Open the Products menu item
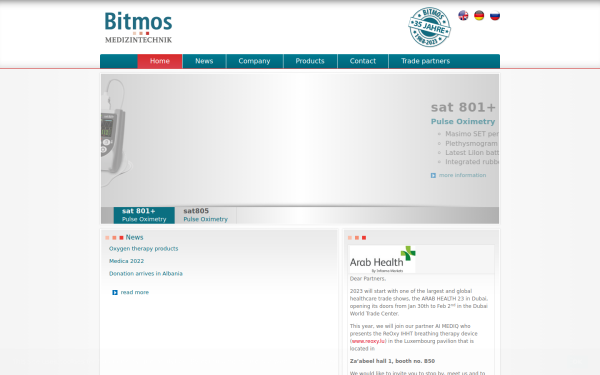 (310, 61)
